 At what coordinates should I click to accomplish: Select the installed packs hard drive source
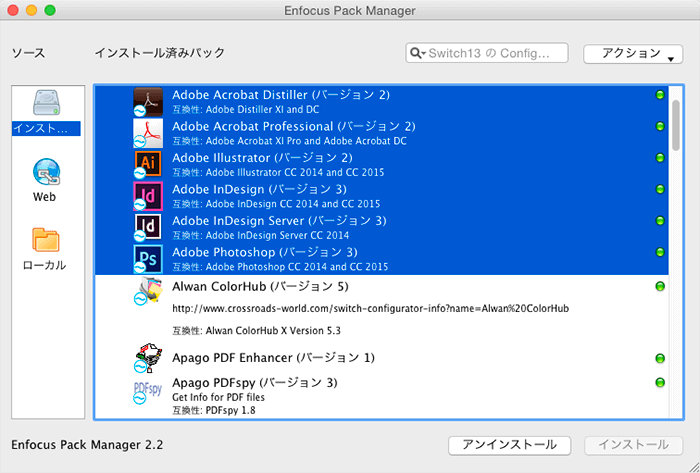tap(46, 102)
